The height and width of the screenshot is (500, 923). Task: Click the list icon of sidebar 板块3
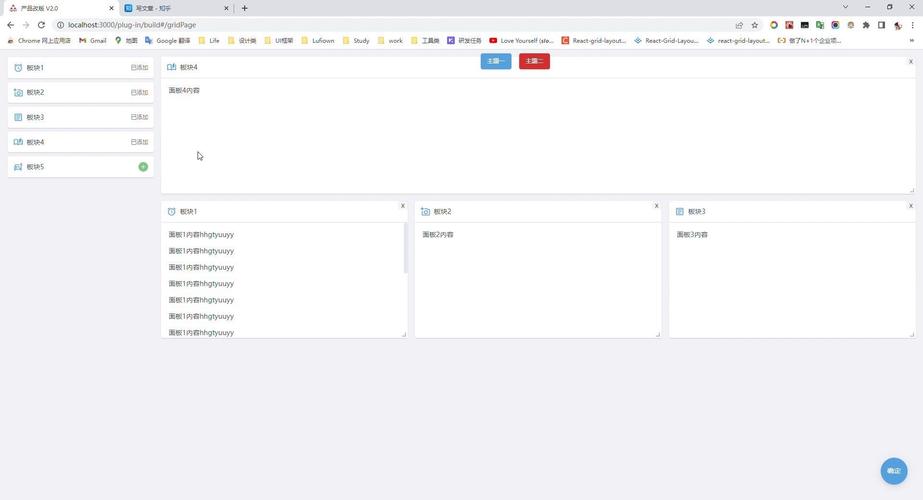pyautogui.click(x=18, y=117)
